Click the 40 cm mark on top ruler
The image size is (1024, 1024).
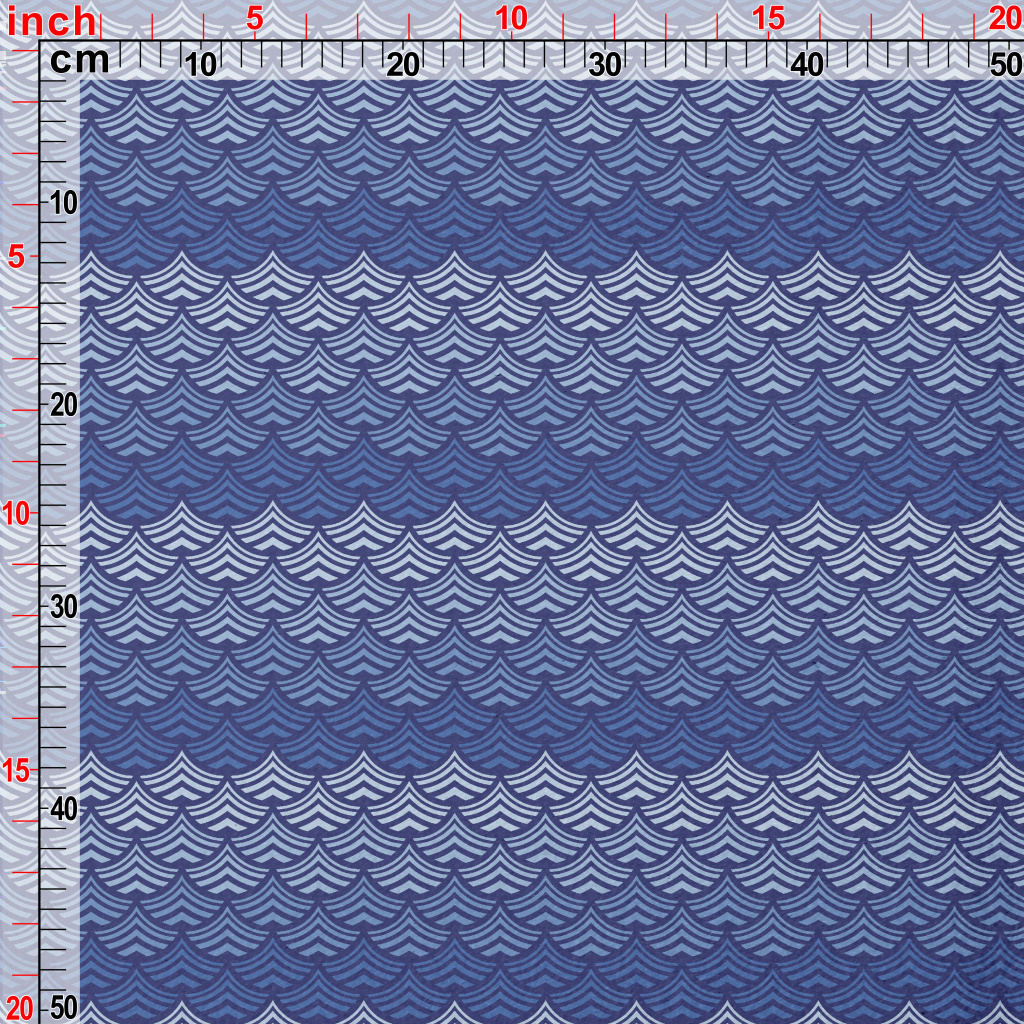[807, 65]
